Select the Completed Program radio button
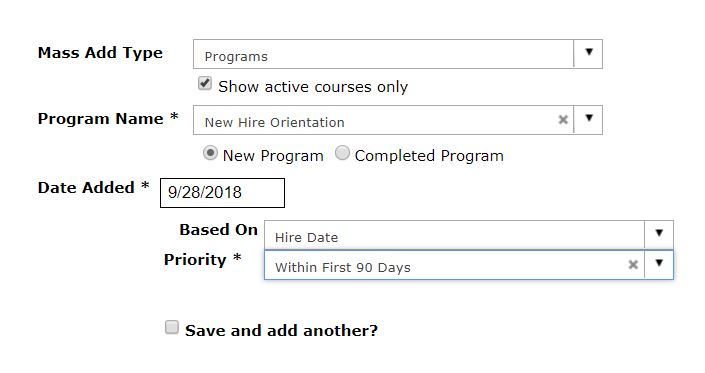Screen dimensions: 705x373 coord(342,153)
